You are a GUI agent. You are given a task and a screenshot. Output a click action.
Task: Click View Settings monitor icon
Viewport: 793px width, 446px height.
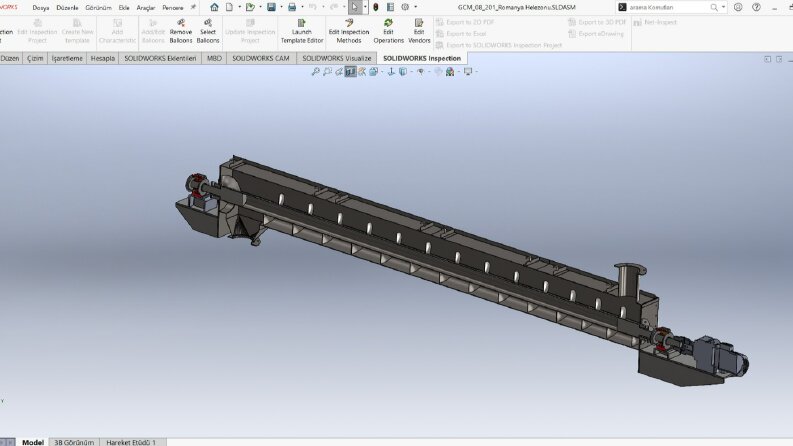pos(468,72)
